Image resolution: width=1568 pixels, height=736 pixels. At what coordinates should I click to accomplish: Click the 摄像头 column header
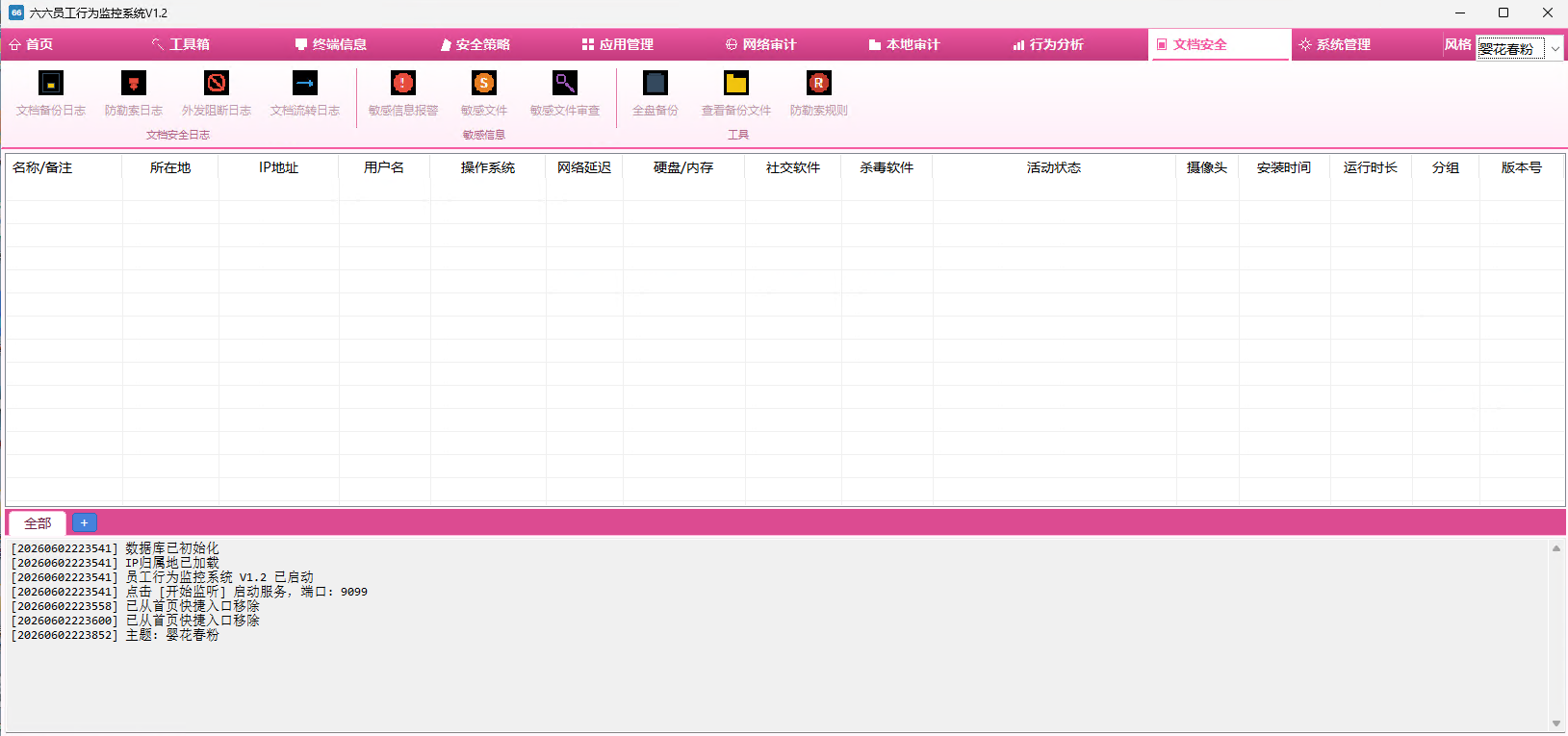point(1207,167)
